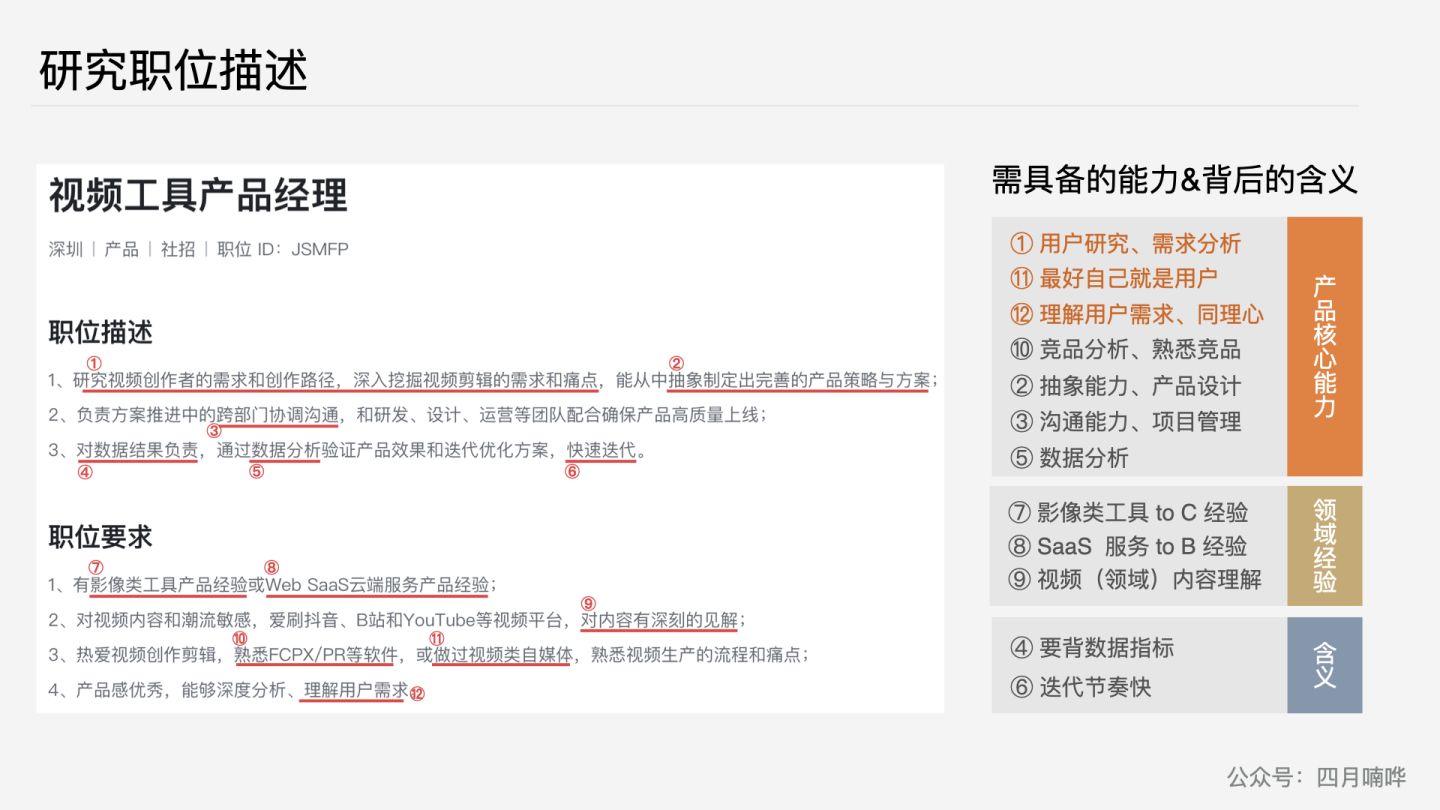
Task: Click the underlined text Web SaaS云端服务产品经验
Action: [x=375, y=585]
